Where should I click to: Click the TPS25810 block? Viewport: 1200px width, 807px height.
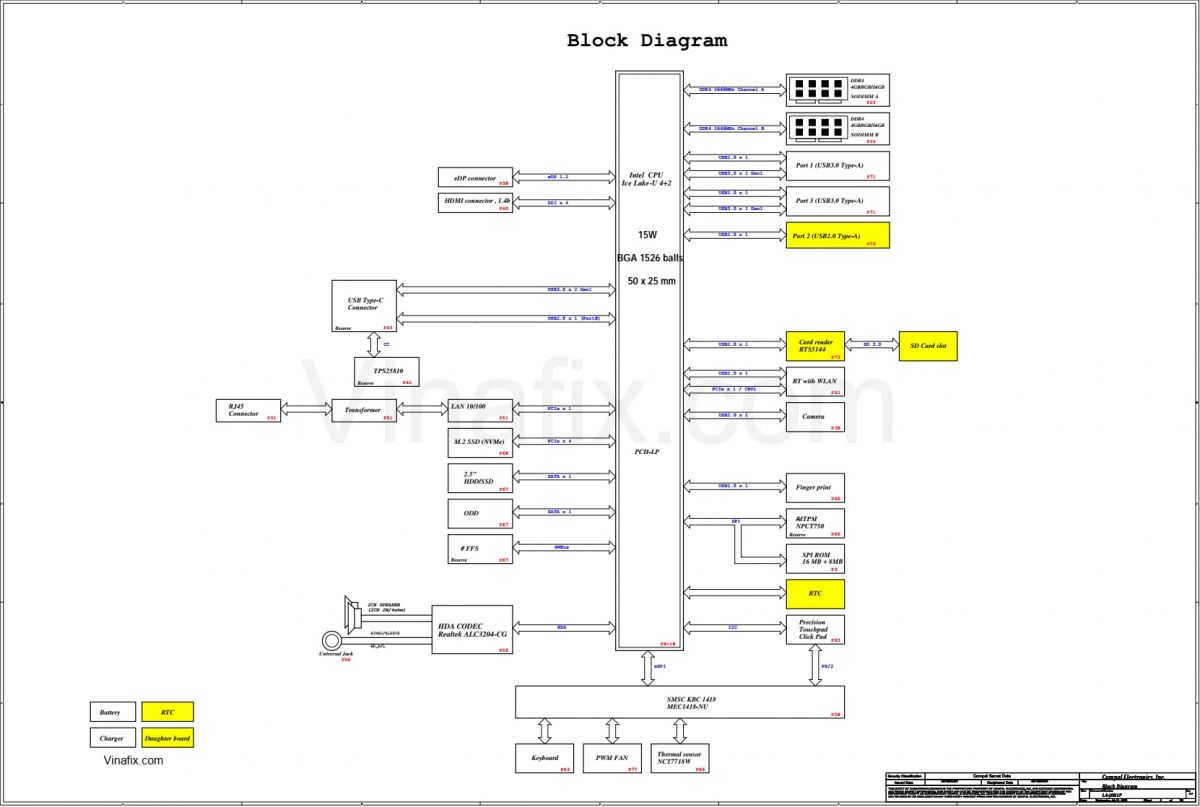pyautogui.click(x=385, y=372)
